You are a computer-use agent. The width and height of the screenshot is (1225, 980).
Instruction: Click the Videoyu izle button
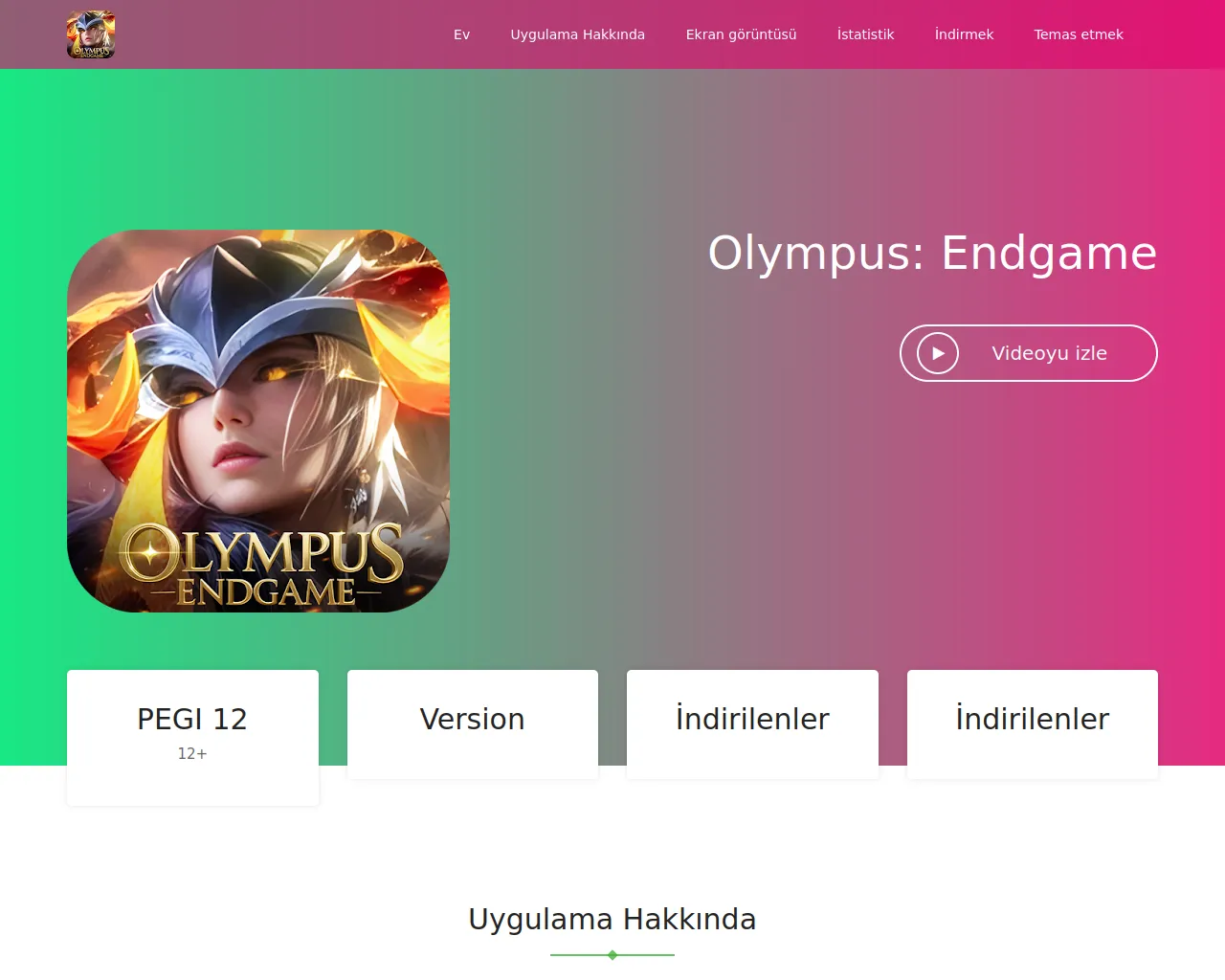click(x=1029, y=353)
